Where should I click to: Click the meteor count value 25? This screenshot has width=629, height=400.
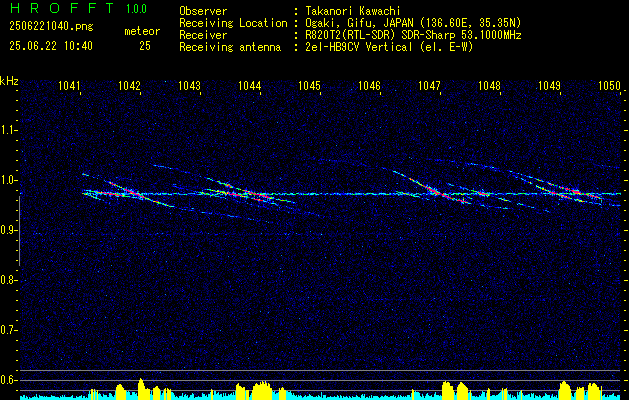(145, 46)
